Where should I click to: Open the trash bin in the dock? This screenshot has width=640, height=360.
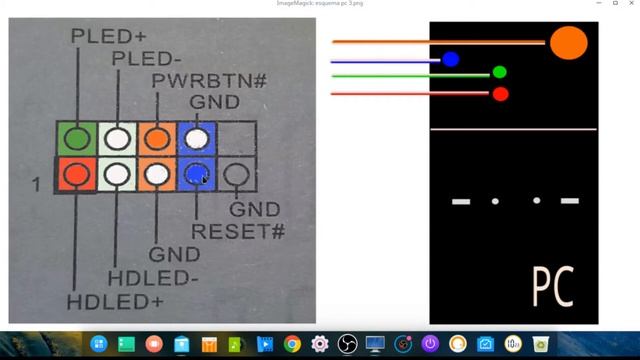tap(540, 344)
